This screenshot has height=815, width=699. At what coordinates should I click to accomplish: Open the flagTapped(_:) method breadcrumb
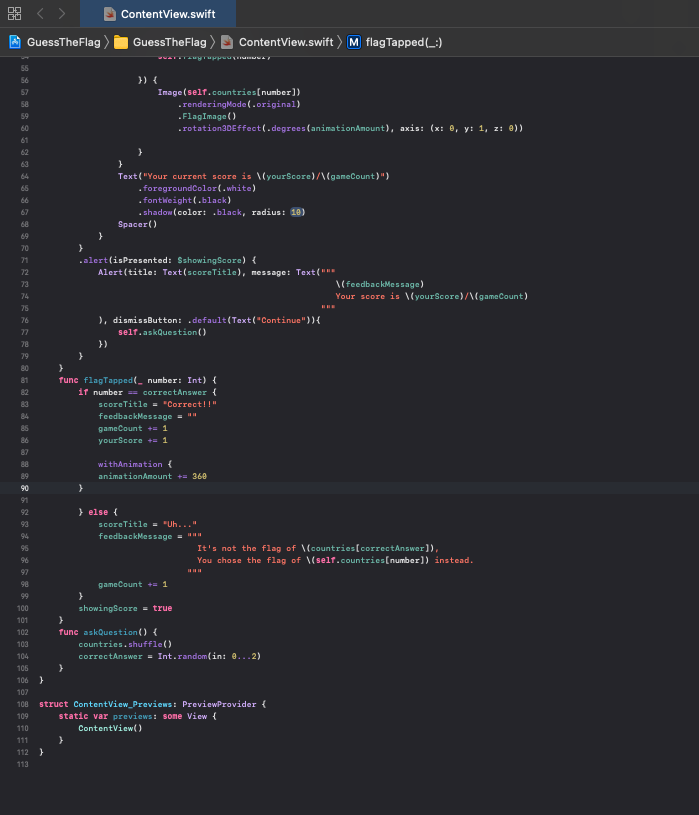[x=404, y=42]
